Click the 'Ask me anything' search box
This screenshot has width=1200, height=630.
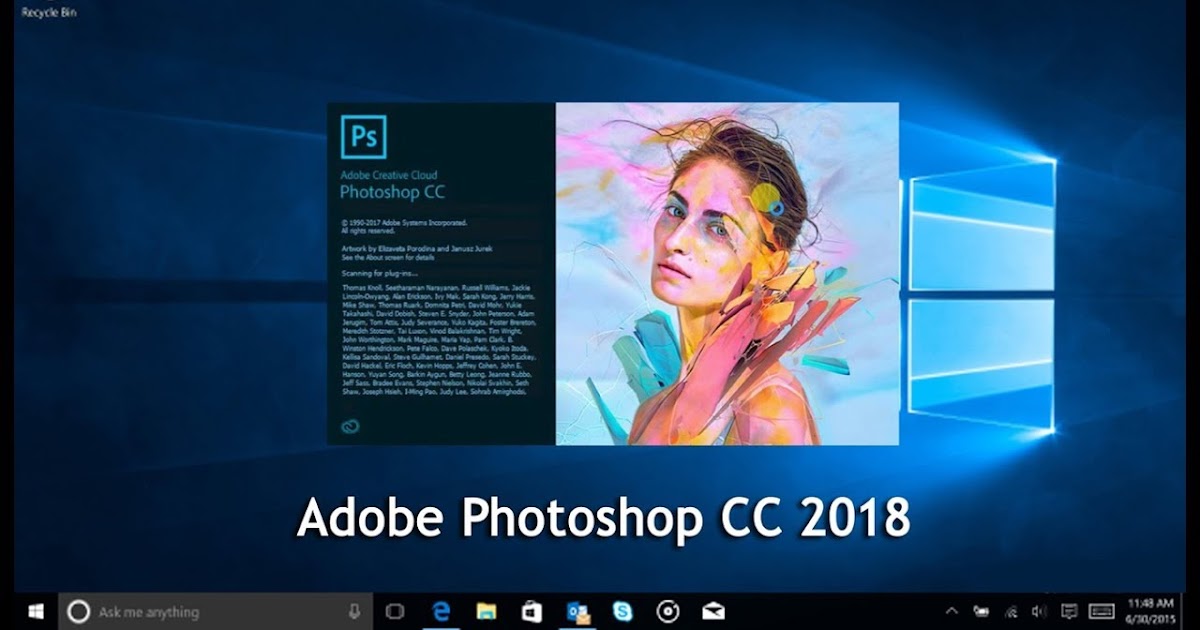216,611
